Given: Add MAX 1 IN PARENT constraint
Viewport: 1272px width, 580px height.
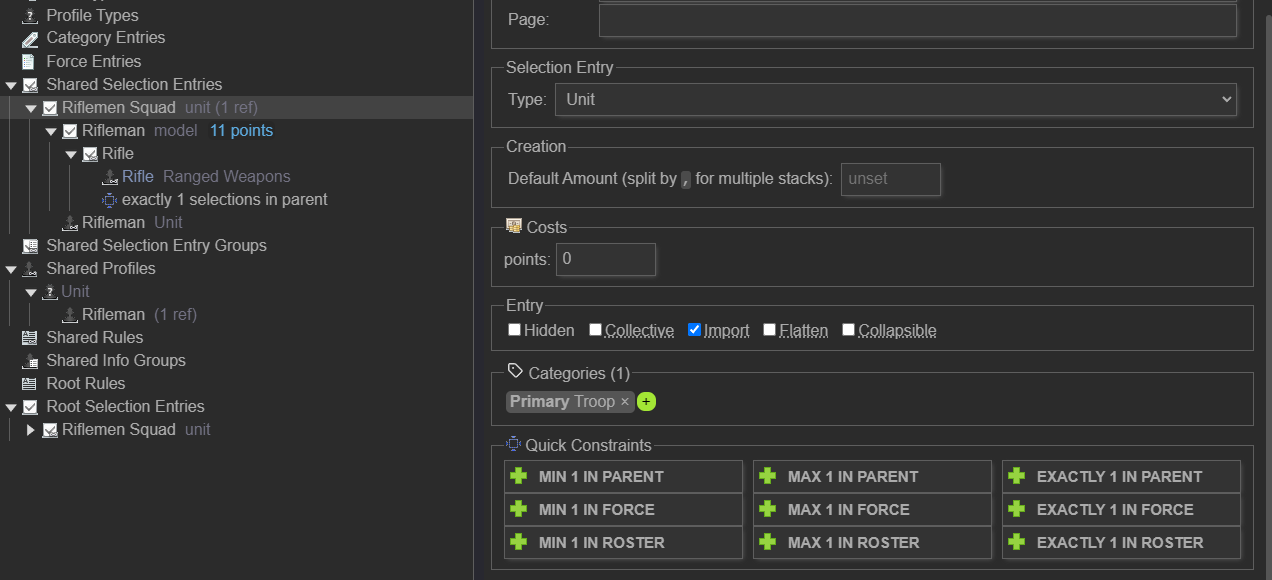Looking at the screenshot, I should point(872,477).
